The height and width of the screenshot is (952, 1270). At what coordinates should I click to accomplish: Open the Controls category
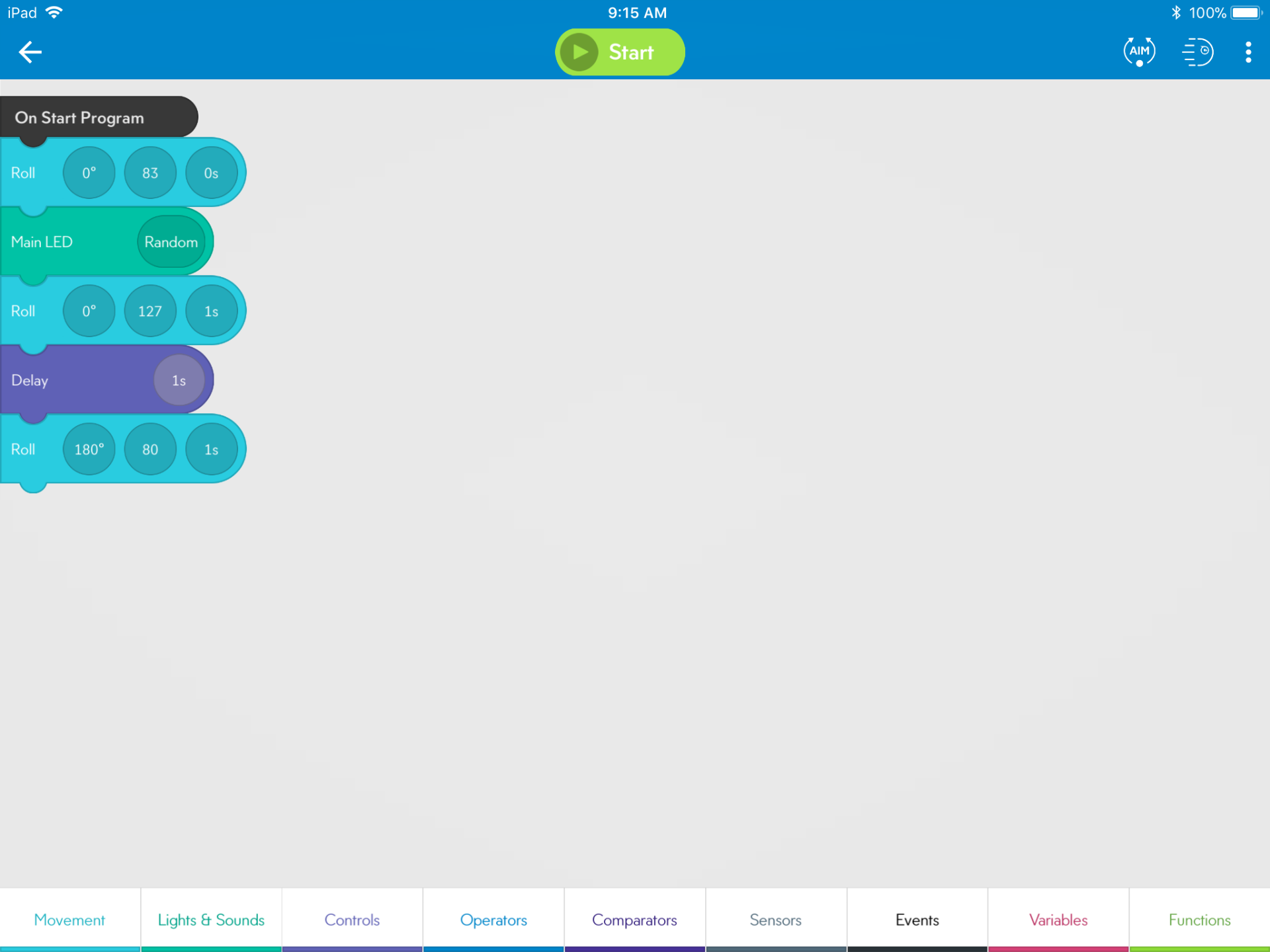point(352,918)
